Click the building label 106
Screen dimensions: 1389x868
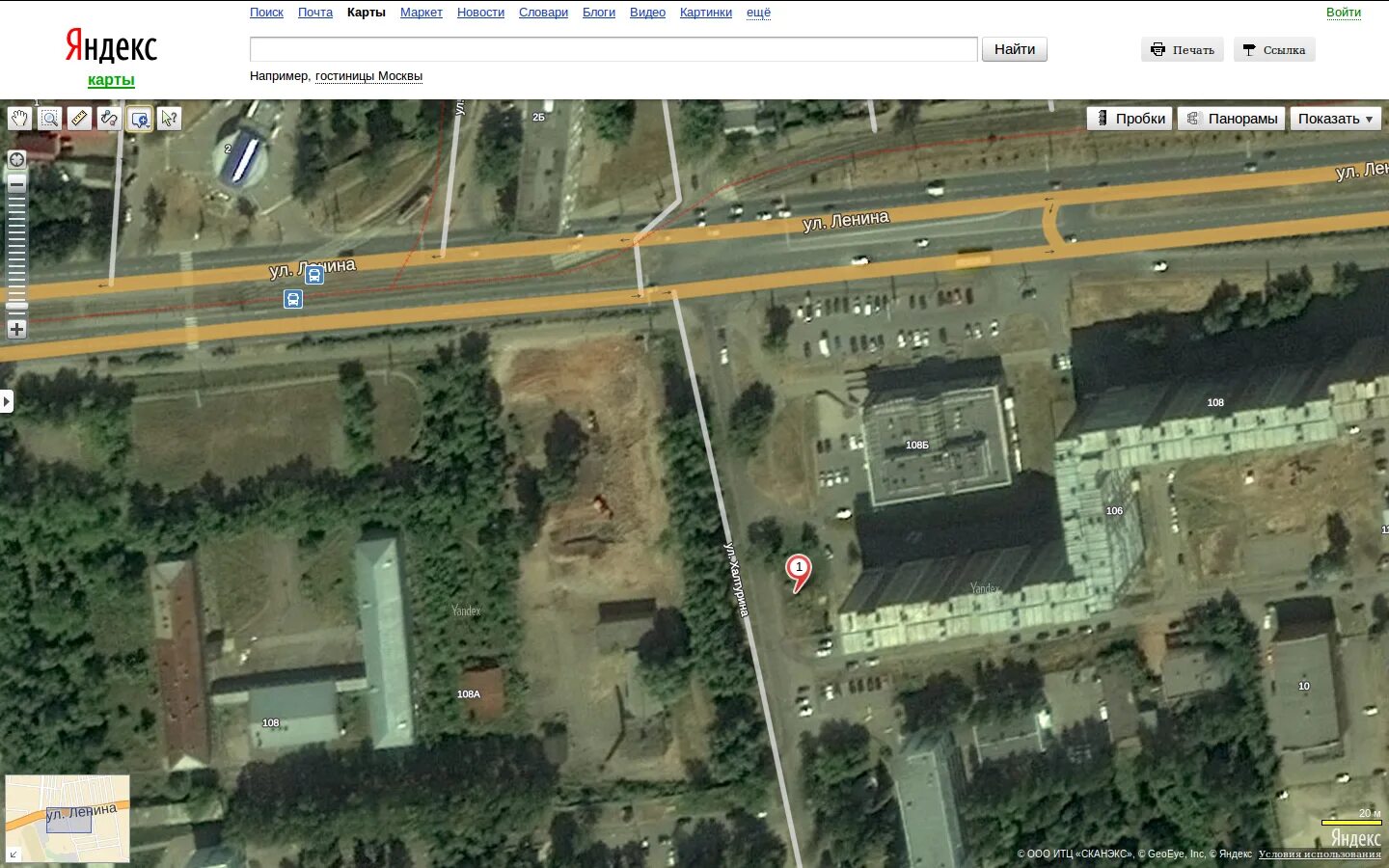[x=1114, y=511]
